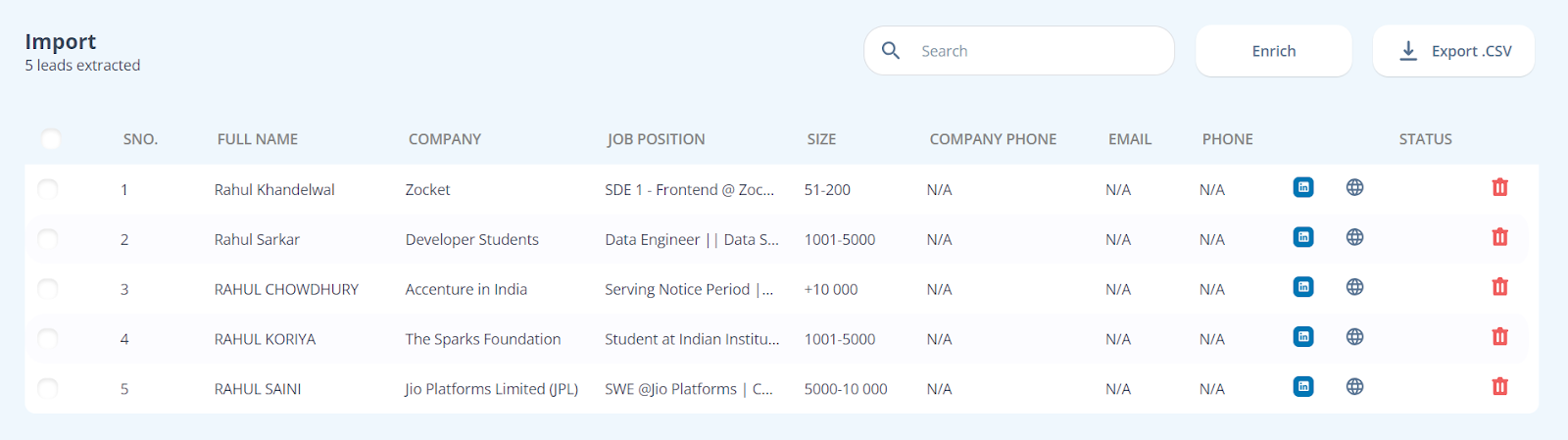Export leads with Export .CSV button
This screenshot has width=1568, height=440.
[x=1453, y=51]
